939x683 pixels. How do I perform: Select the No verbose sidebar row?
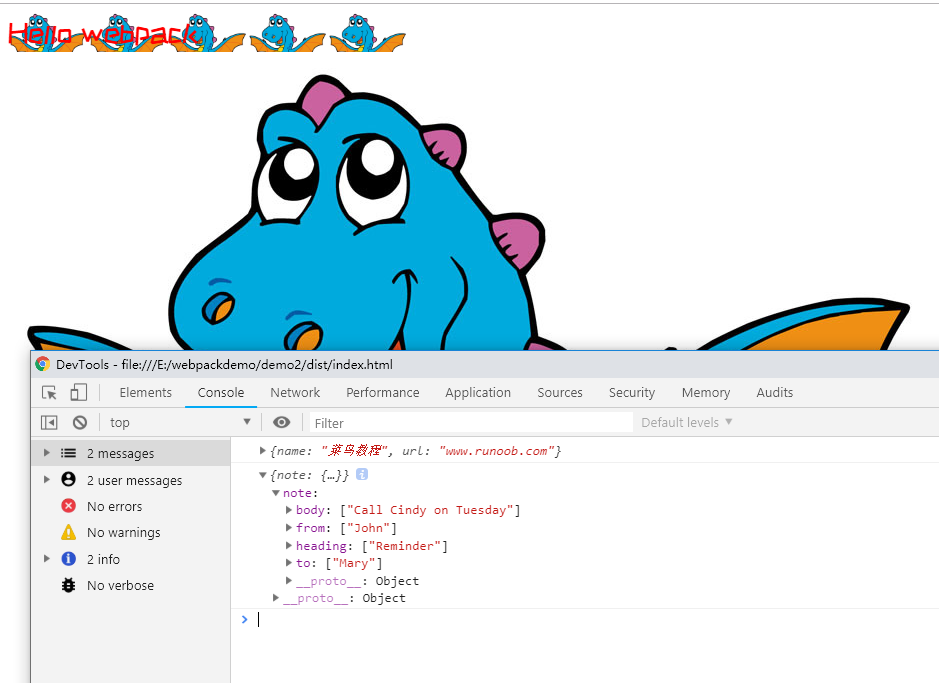[x=131, y=585]
